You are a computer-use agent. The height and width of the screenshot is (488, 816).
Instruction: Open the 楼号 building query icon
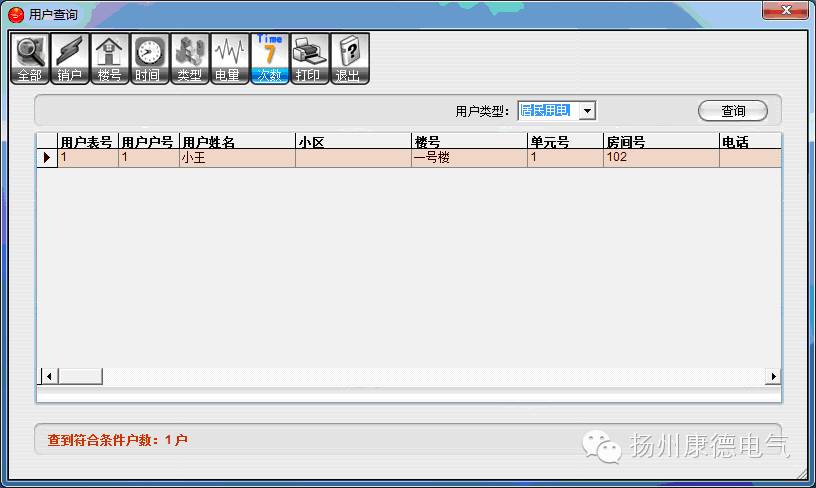click(x=110, y=58)
